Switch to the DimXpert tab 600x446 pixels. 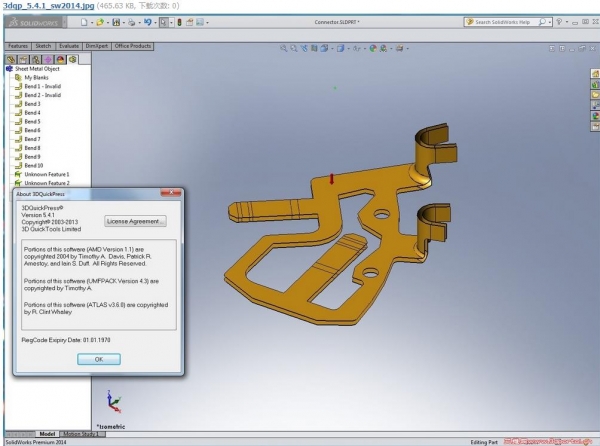(96, 46)
